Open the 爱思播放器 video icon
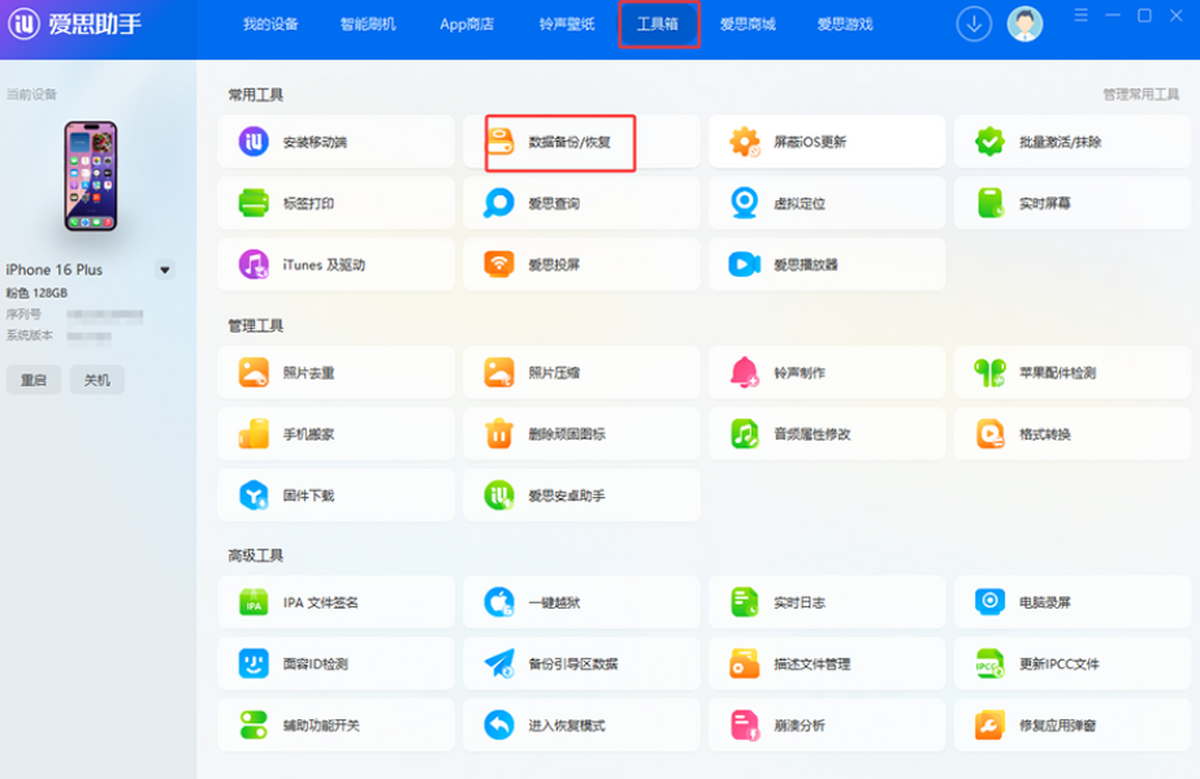Screen dimensions: 1200x779 coord(745,264)
